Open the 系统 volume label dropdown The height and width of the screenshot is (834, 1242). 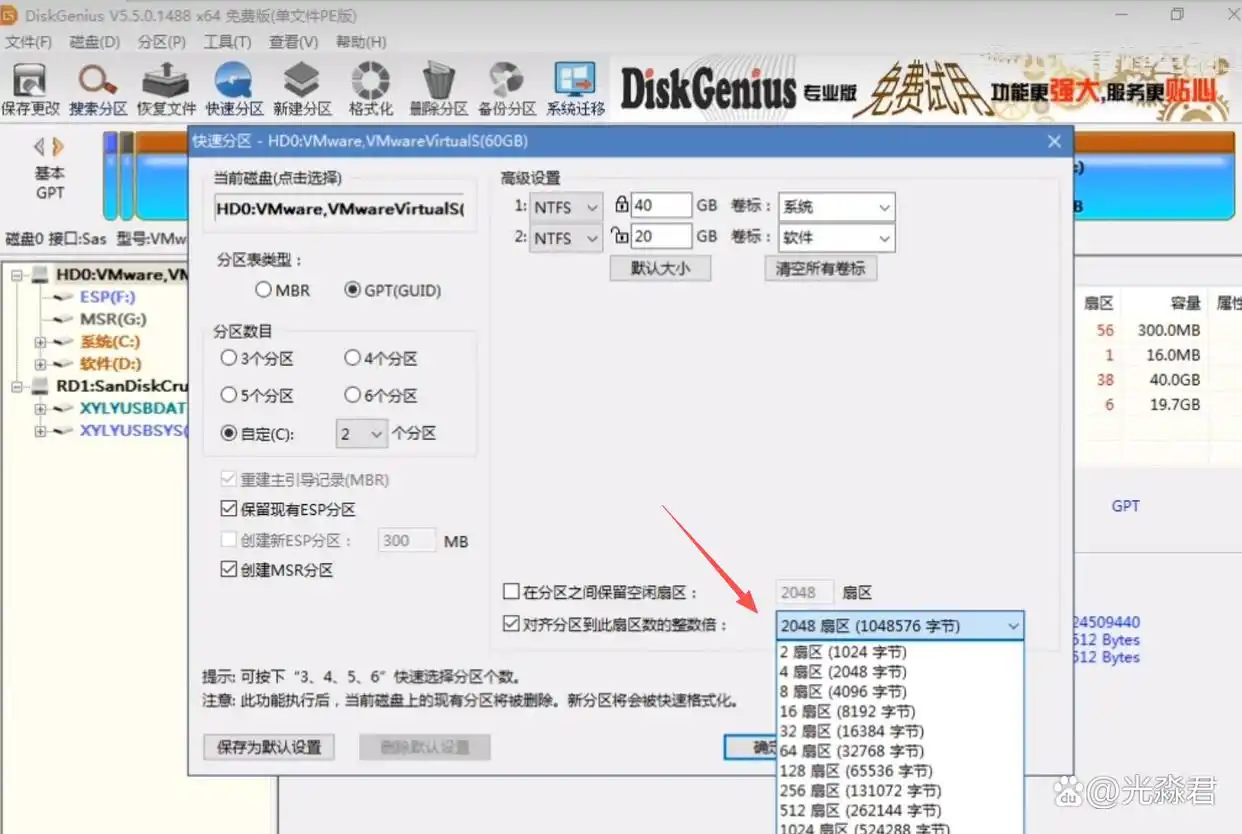pyautogui.click(x=836, y=206)
